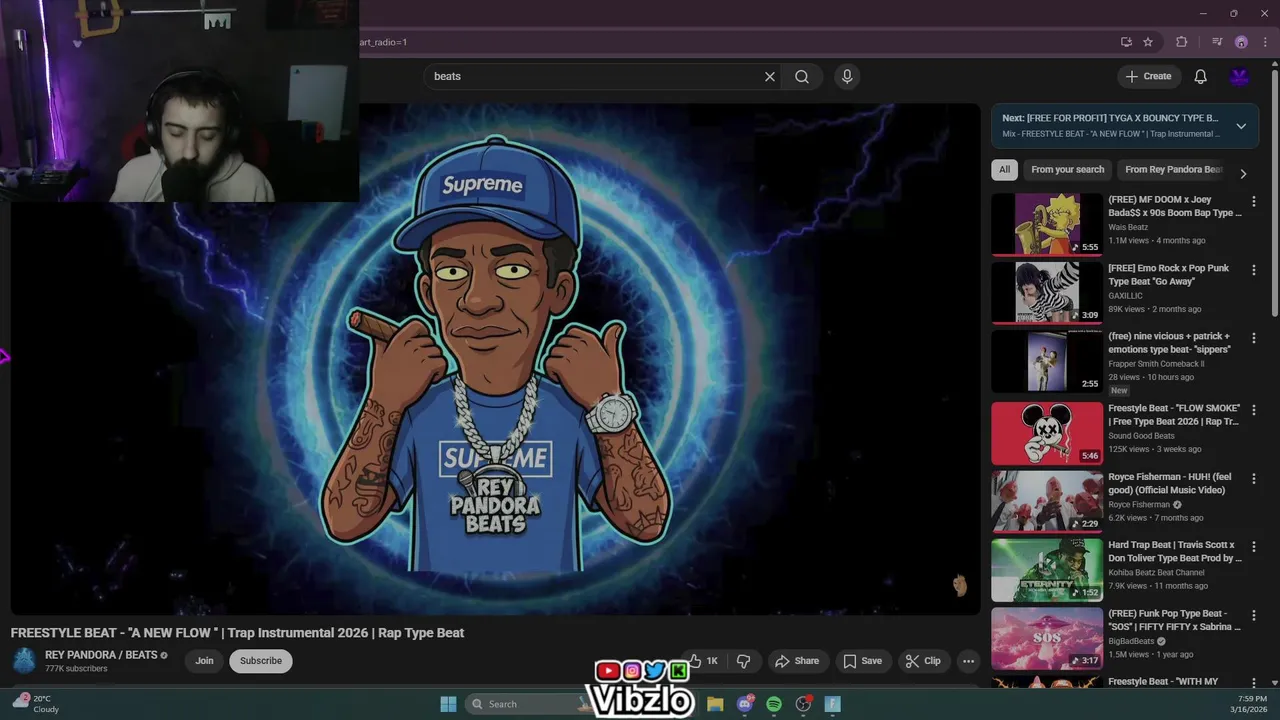The image size is (1280, 720).
Task: Open the more actions three-dot button under video
Action: (968, 661)
